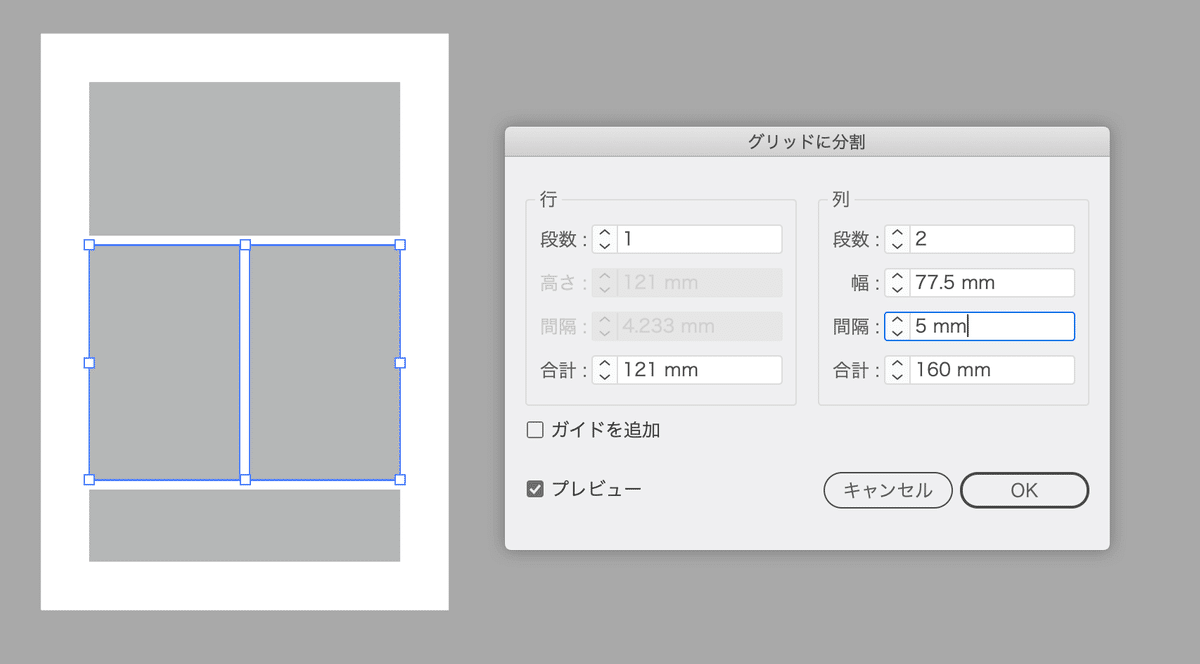Click the right-middle selection handle

point(400,362)
